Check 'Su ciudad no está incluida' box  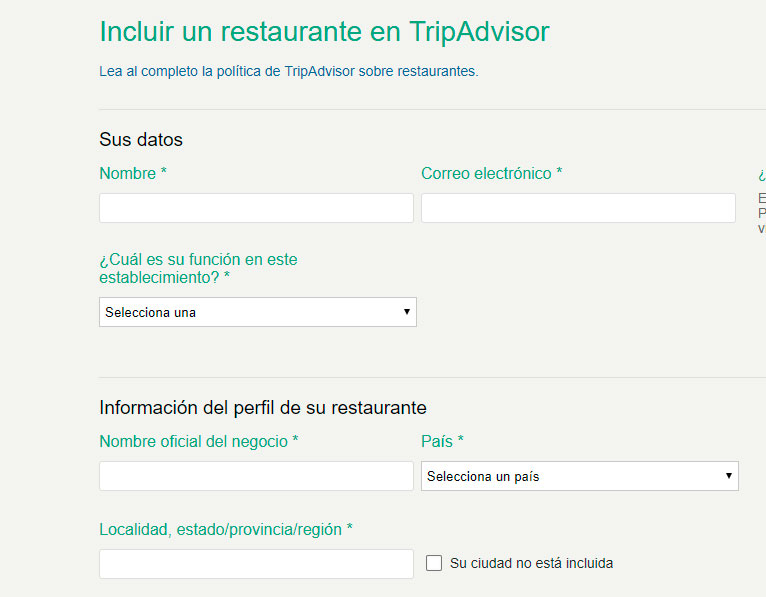(x=434, y=563)
